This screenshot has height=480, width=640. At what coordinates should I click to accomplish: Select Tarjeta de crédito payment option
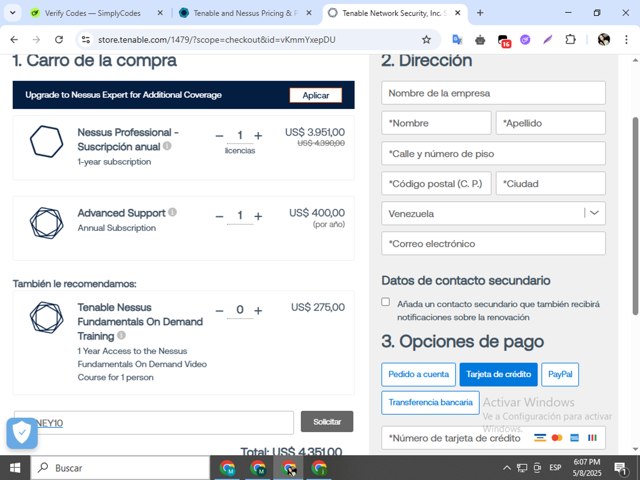[498, 374]
